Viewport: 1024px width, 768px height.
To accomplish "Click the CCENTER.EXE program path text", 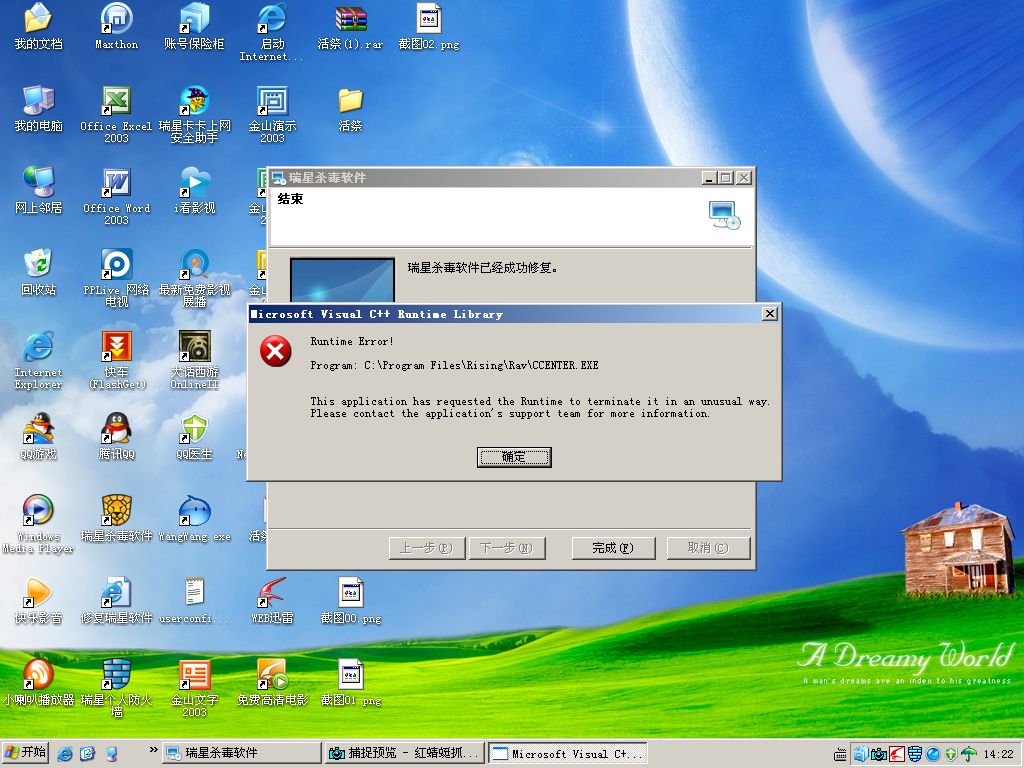I will (x=454, y=365).
